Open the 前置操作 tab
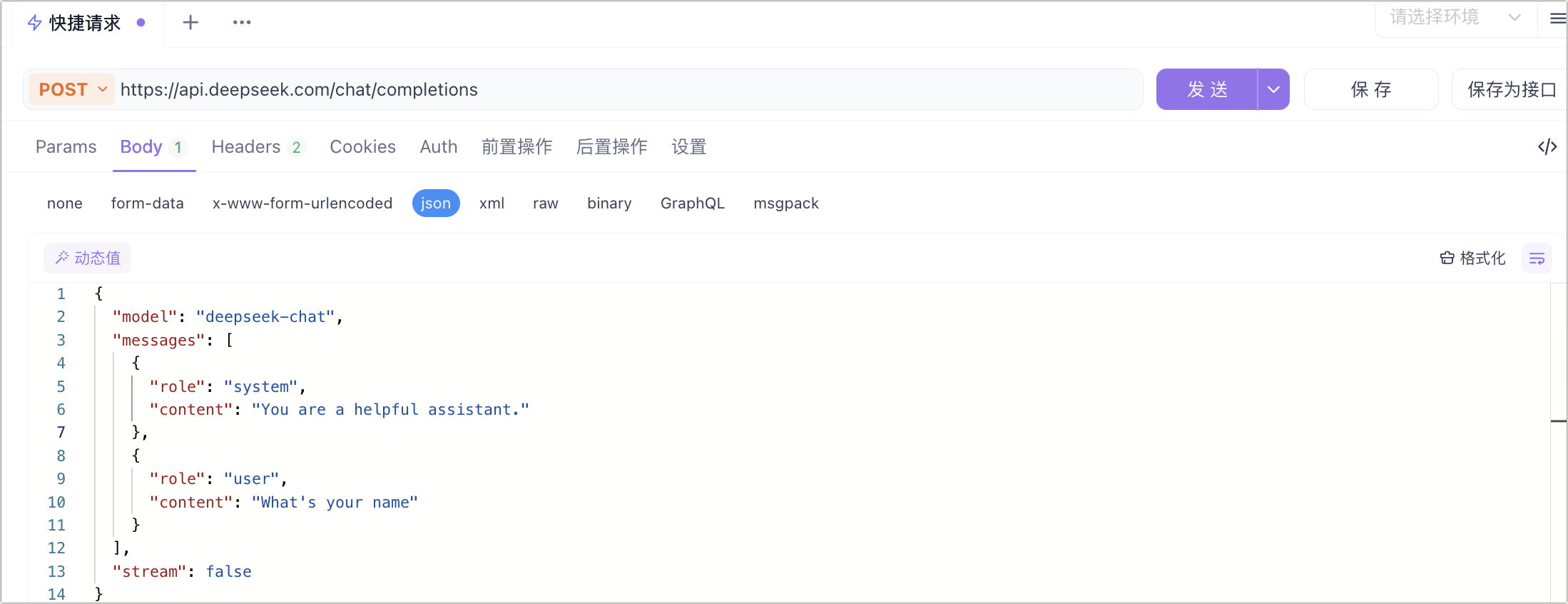 517,147
